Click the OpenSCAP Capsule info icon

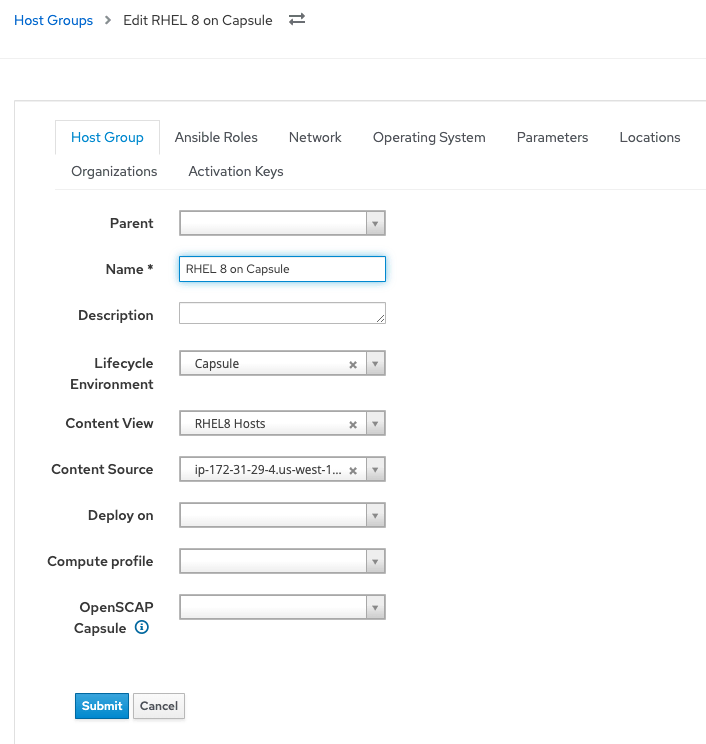(142, 628)
